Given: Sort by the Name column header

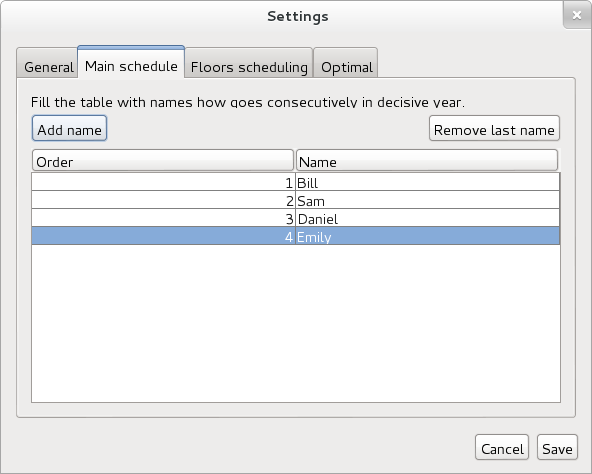Looking at the screenshot, I should click(427, 160).
